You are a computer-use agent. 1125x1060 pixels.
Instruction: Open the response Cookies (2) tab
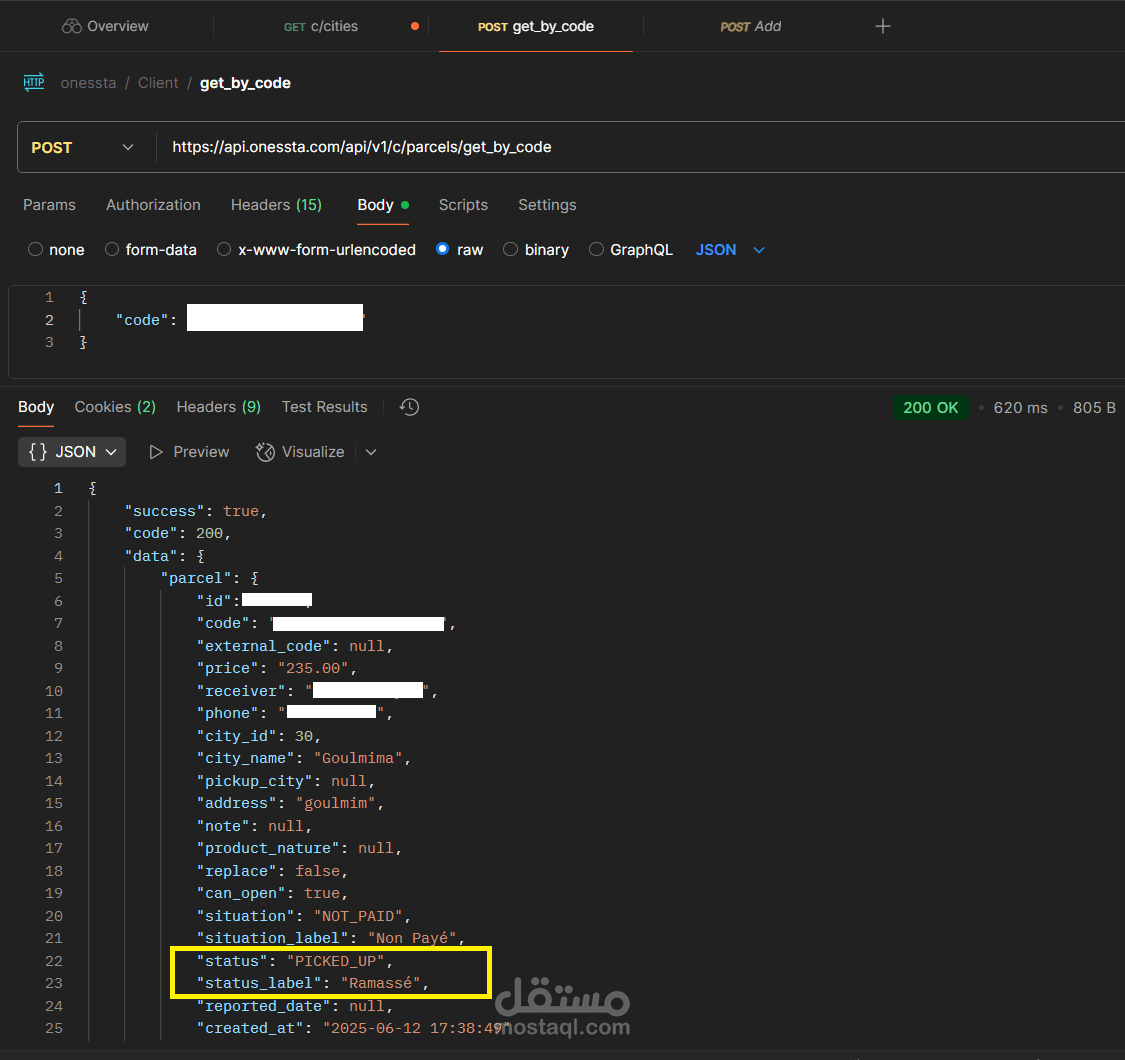tap(115, 407)
